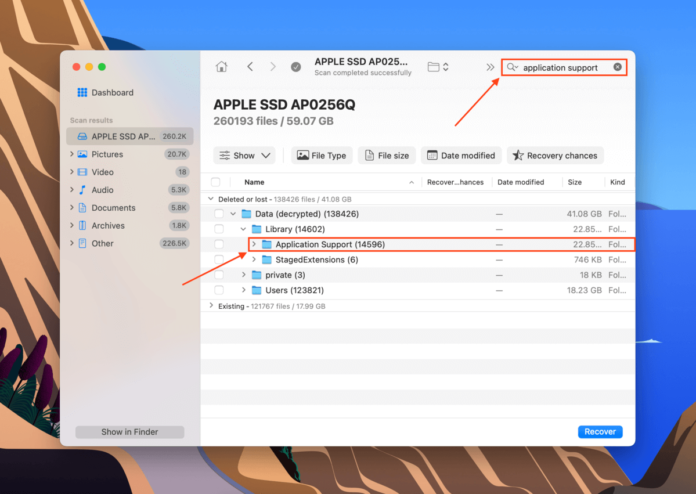The image size is (696, 494).
Task: Expand the Application Support folder
Action: point(254,244)
